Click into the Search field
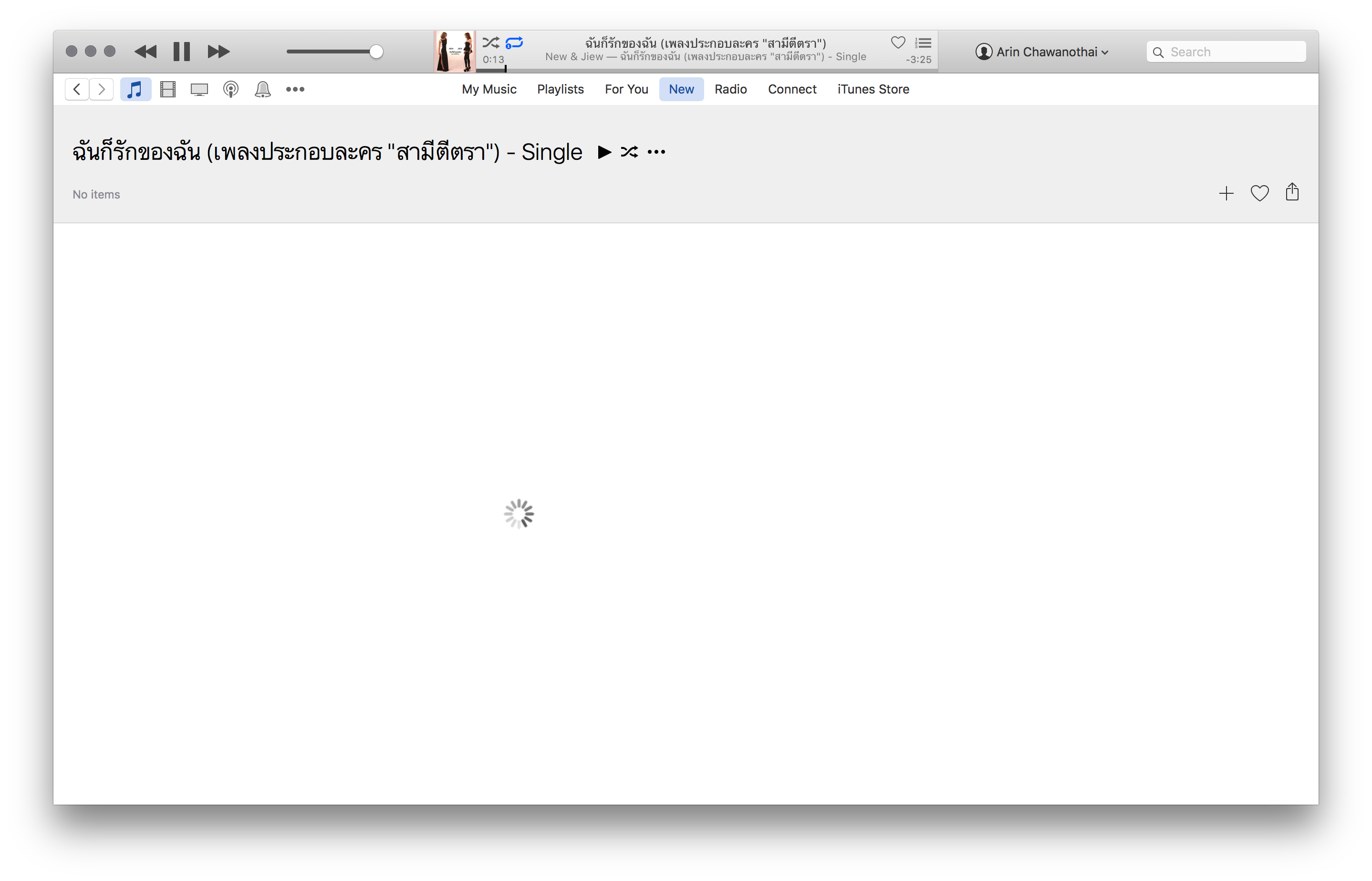 click(x=1235, y=52)
